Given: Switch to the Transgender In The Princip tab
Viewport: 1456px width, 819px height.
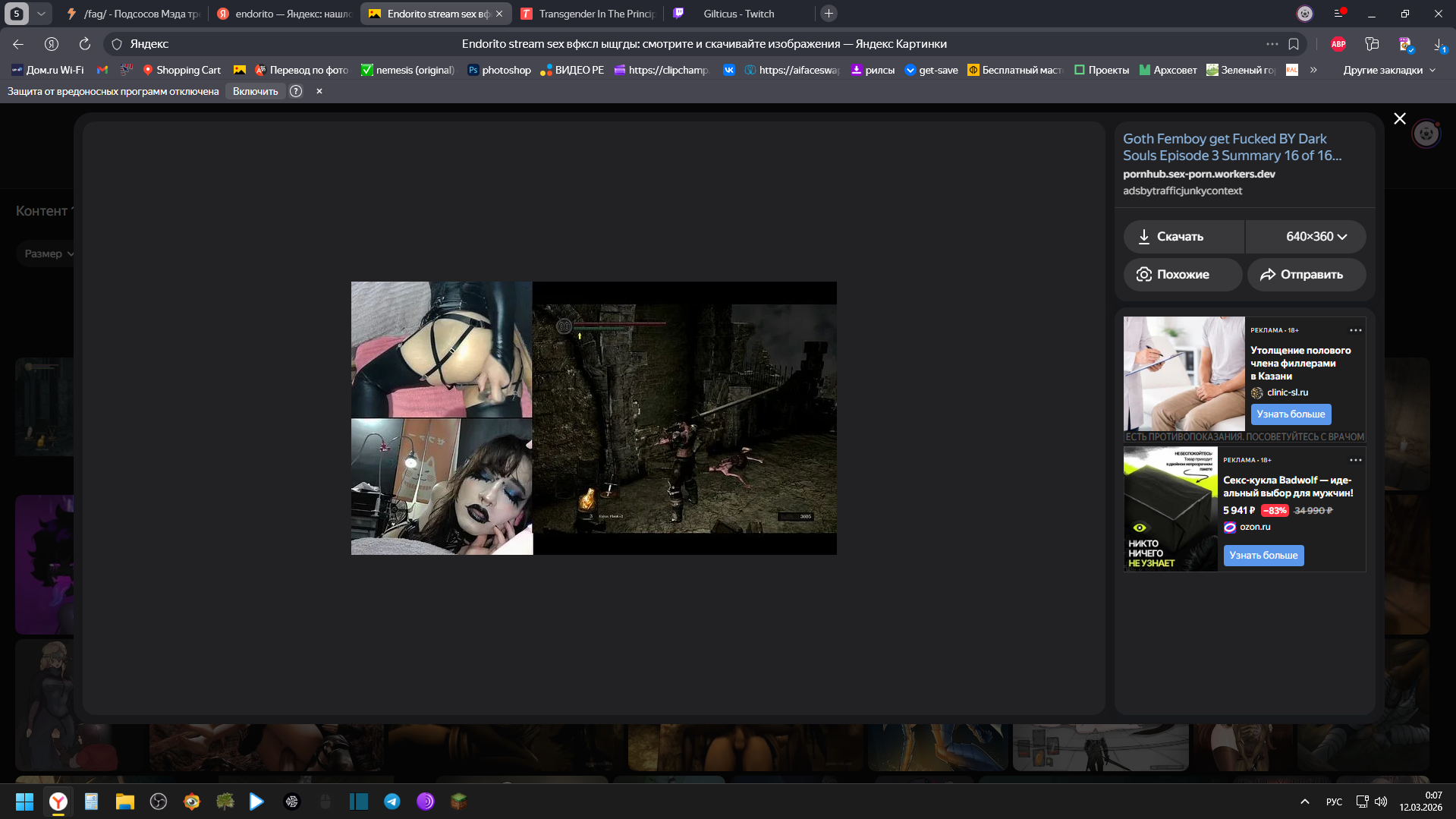Looking at the screenshot, I should [589, 14].
